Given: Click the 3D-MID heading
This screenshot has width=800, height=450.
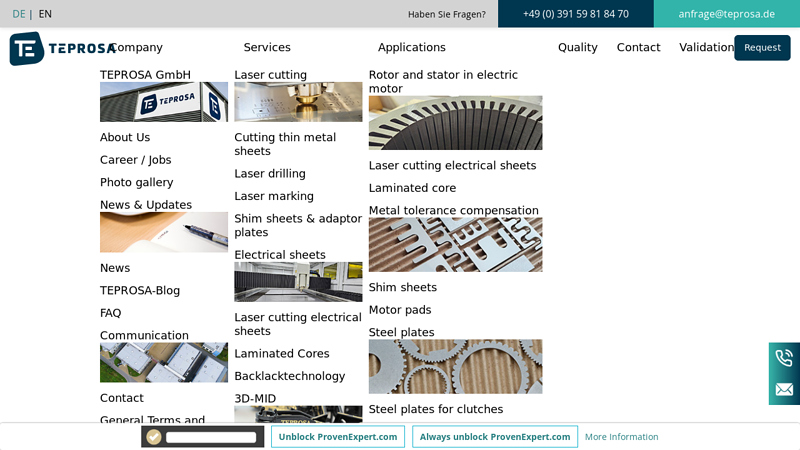Looking at the screenshot, I should (x=255, y=398).
